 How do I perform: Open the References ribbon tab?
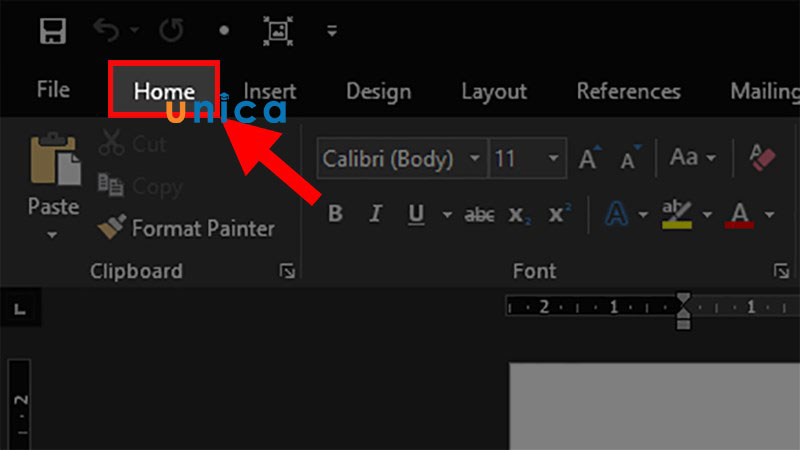tap(628, 91)
